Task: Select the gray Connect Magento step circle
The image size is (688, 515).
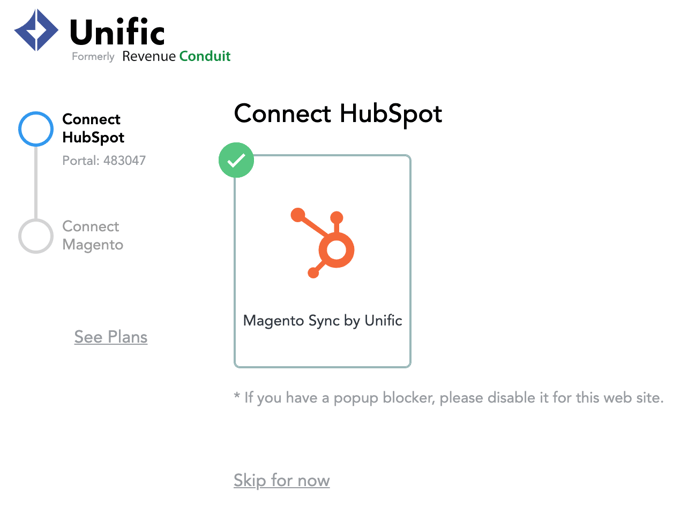Action: (36, 236)
